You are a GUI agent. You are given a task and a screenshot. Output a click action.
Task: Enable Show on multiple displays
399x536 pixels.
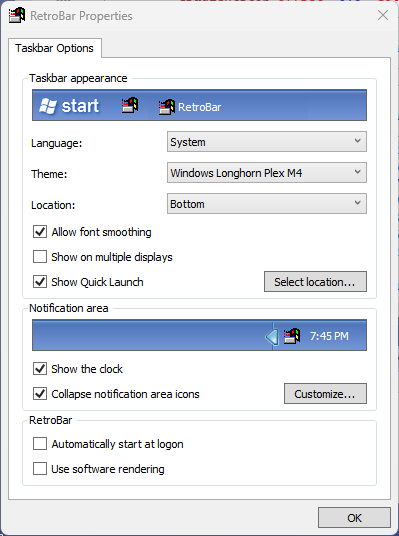pos(40,257)
